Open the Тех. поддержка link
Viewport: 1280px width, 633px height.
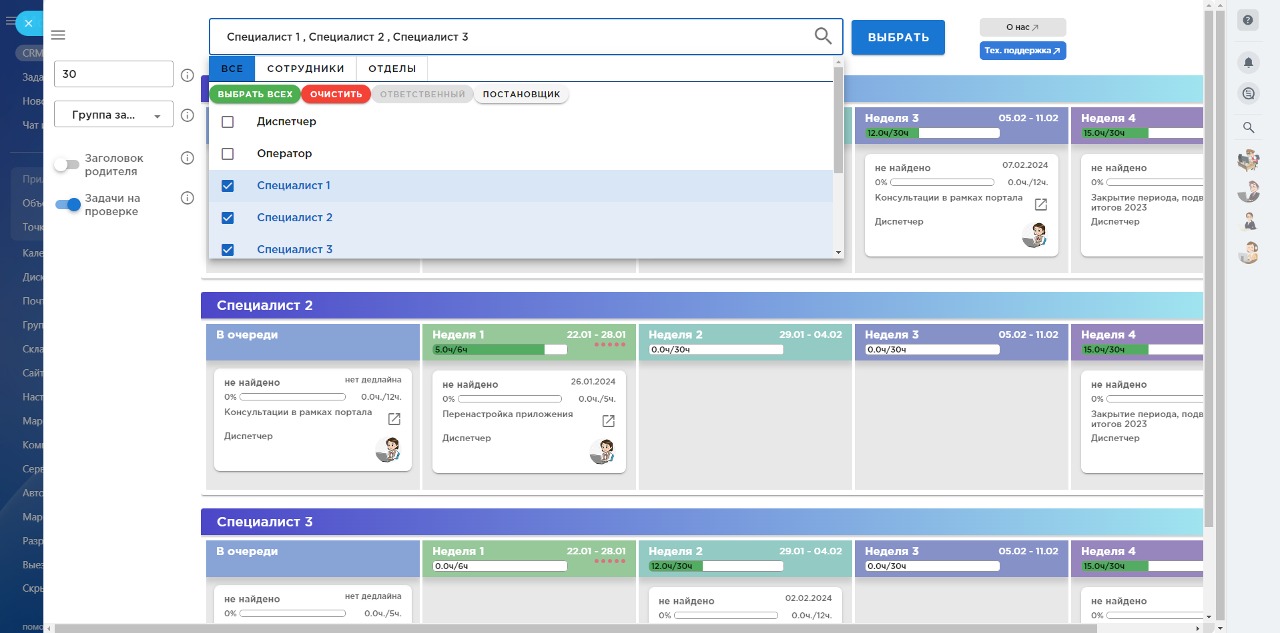tap(1023, 50)
